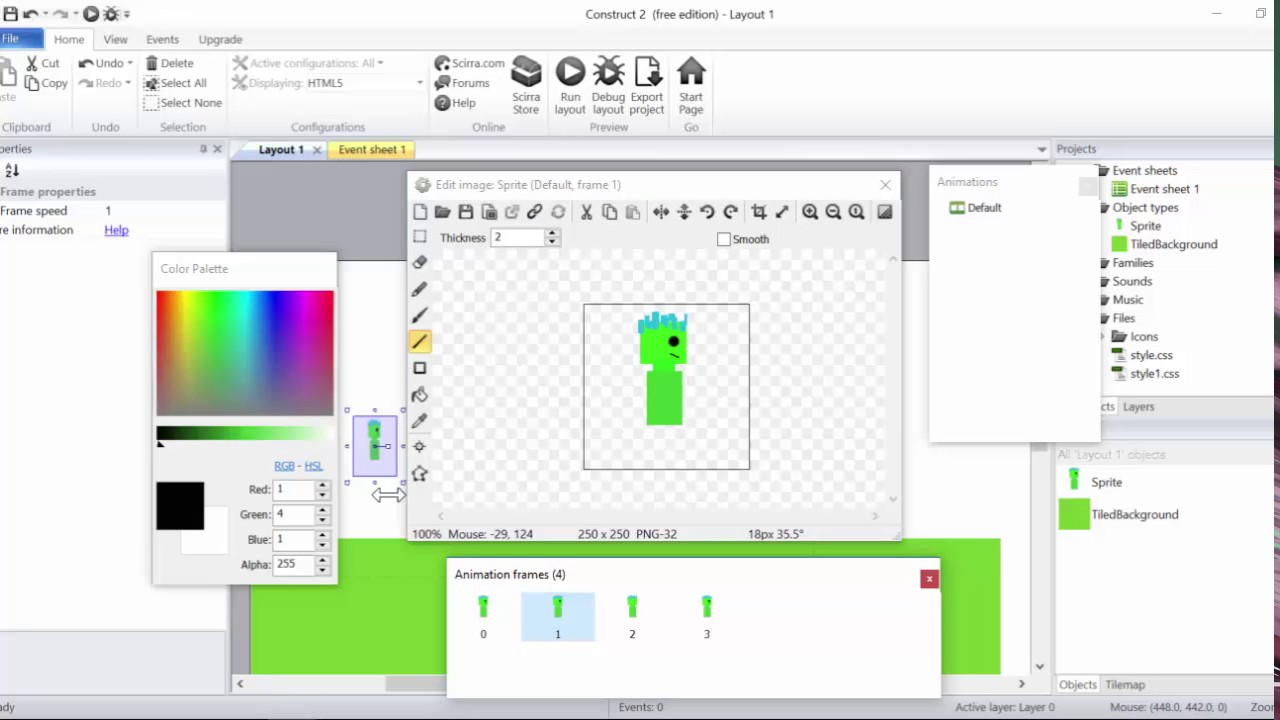
Task: Click the Select All button
Action: point(175,83)
